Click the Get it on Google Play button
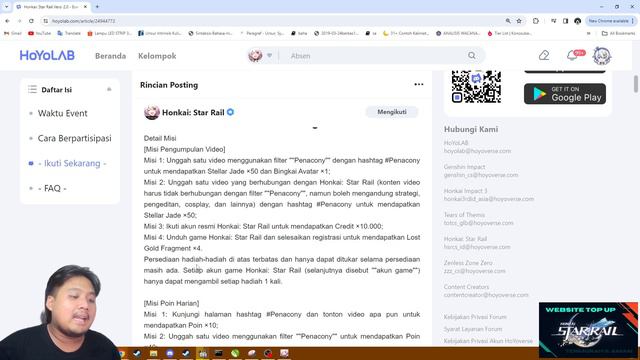Screen dimensions: 640x360 (565, 94)
